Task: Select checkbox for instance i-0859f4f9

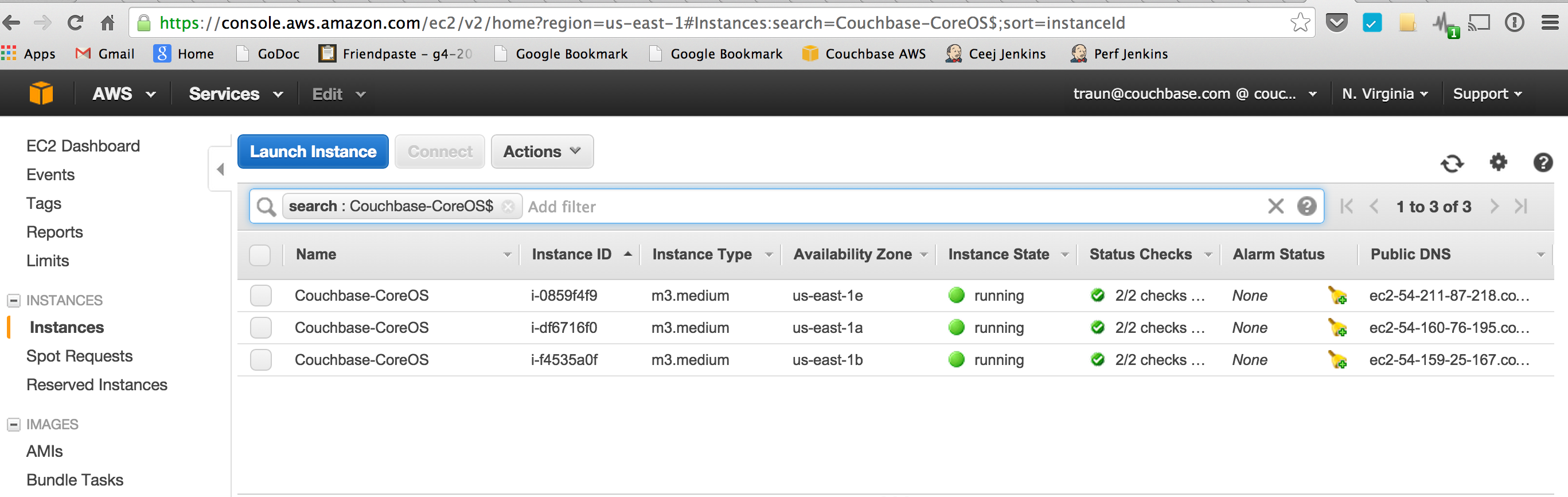Action: click(260, 296)
